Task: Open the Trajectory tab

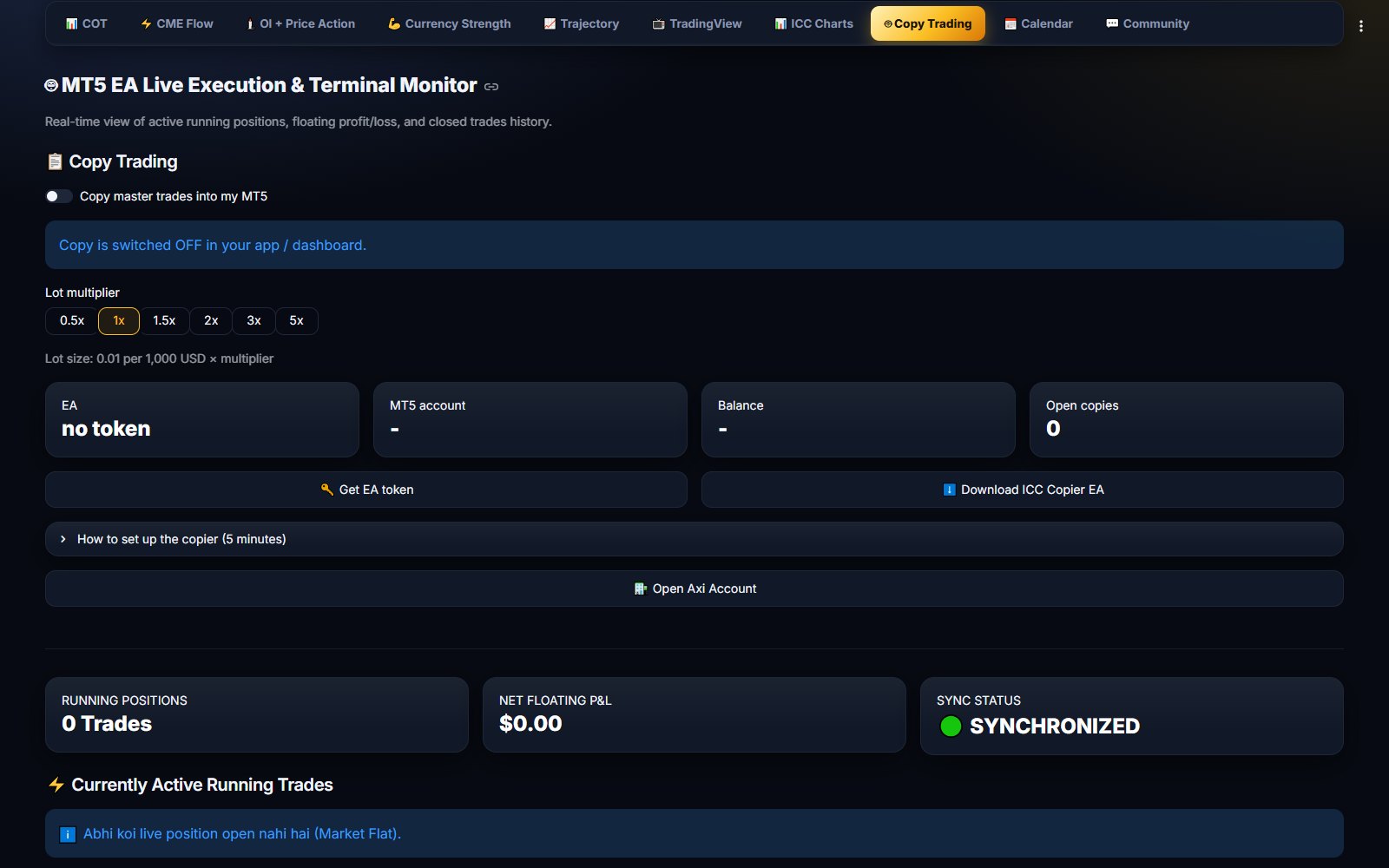Action: (x=582, y=23)
